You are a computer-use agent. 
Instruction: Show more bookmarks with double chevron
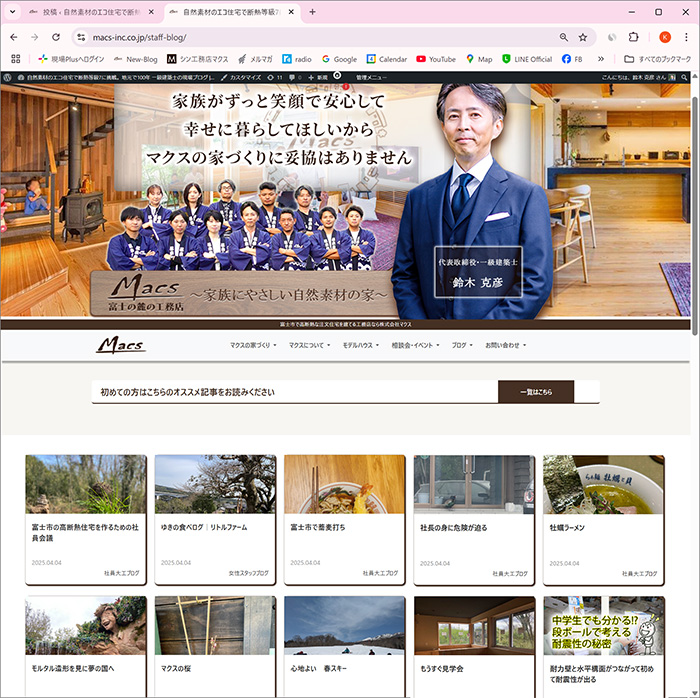point(601,59)
